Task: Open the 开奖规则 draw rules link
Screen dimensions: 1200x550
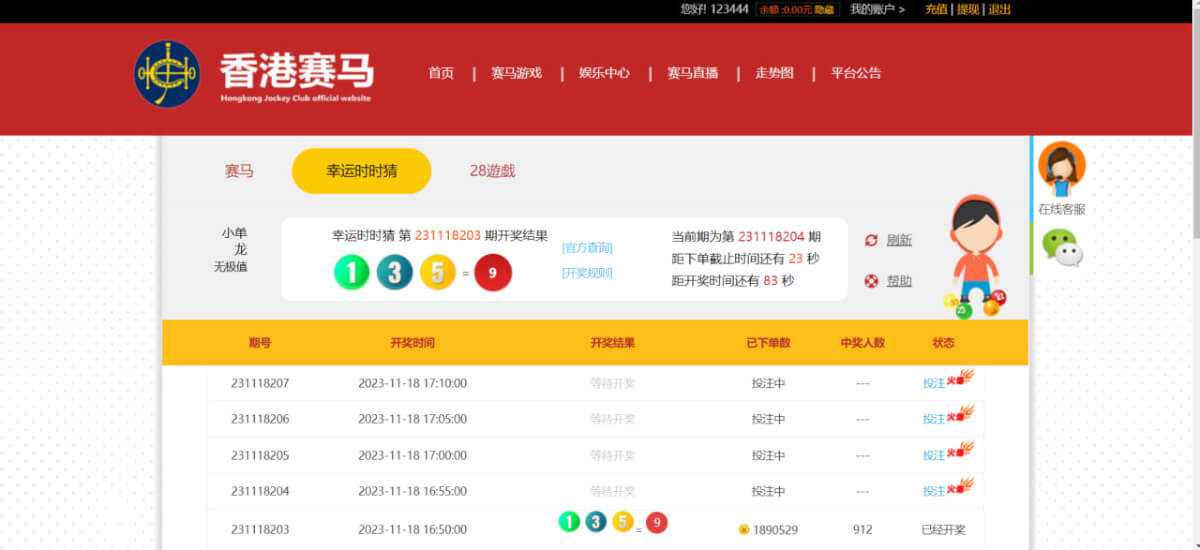Action: (587, 273)
